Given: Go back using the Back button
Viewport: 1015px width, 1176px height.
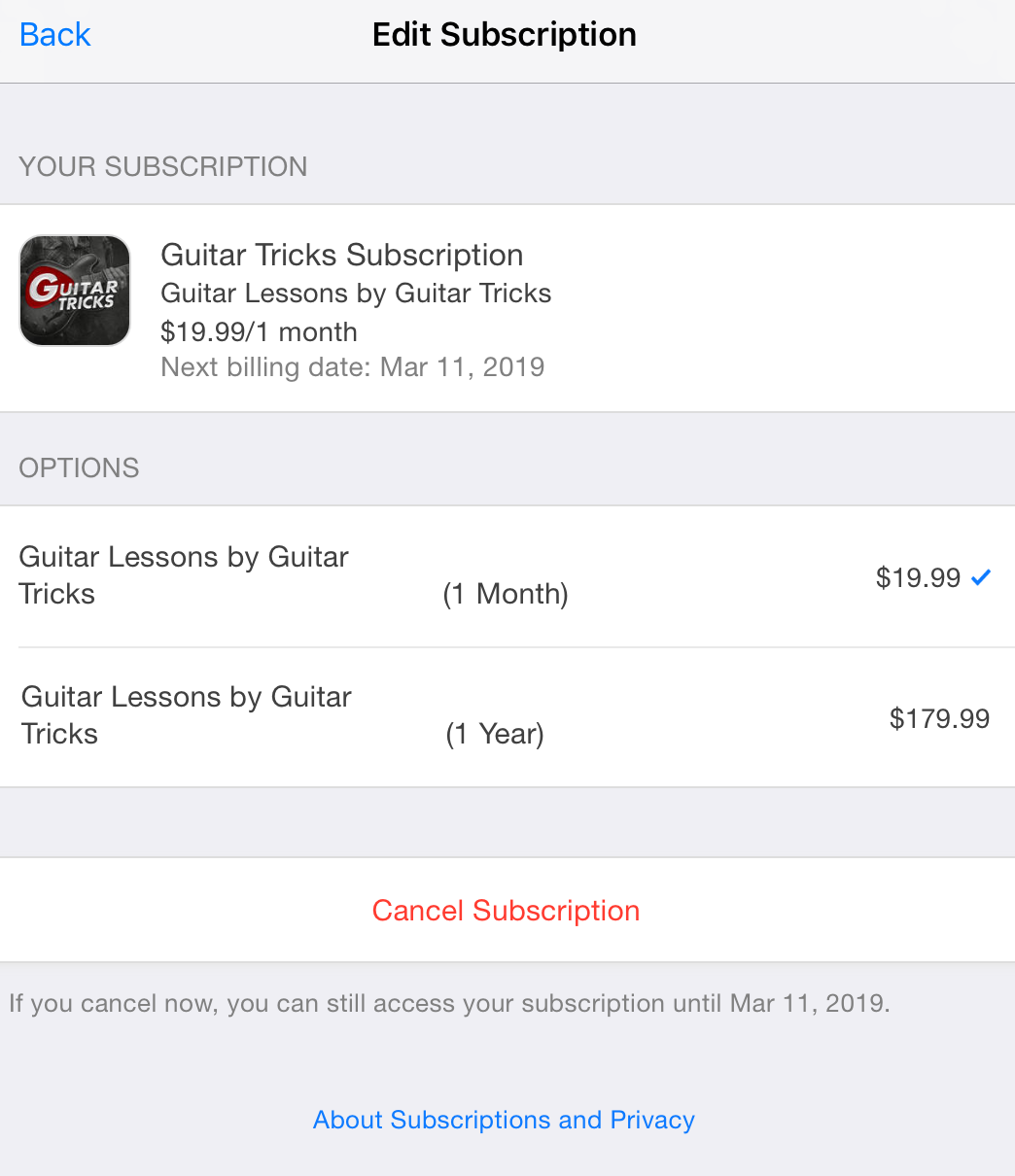Looking at the screenshot, I should point(54,35).
